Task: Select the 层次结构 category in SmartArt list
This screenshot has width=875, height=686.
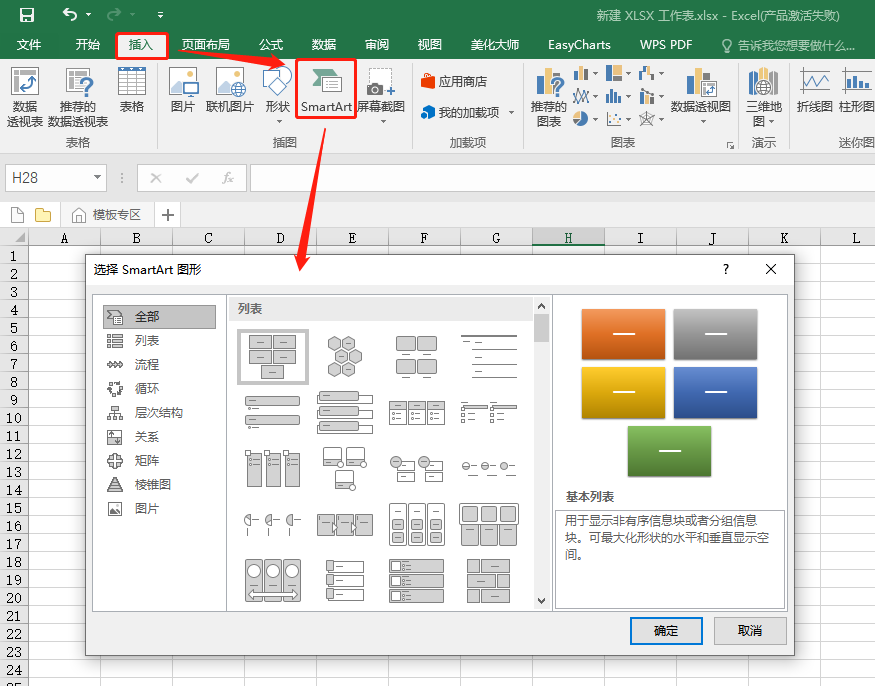Action: pos(159,412)
